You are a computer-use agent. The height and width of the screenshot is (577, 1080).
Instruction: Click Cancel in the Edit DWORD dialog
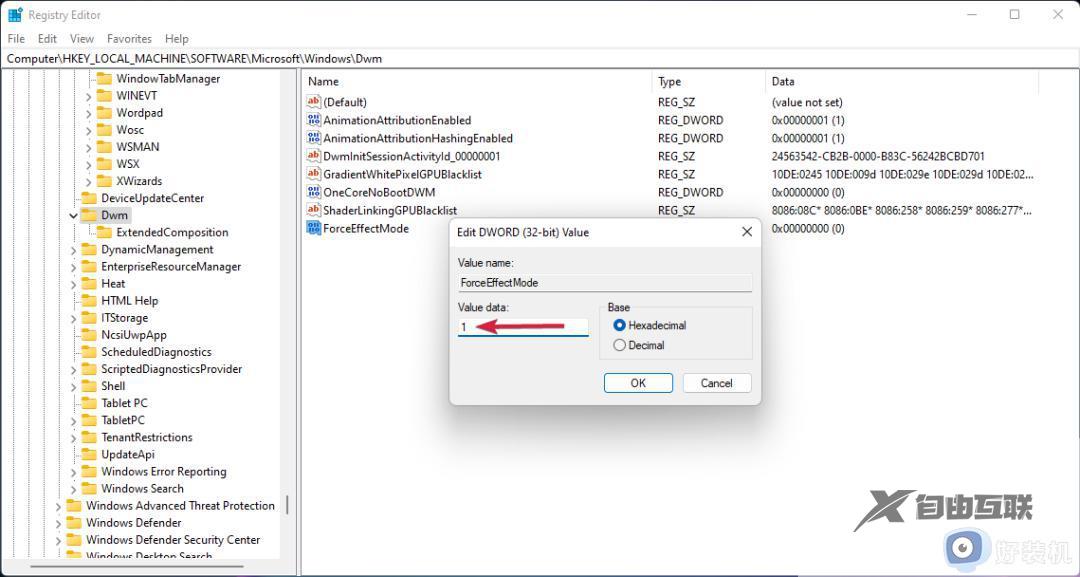tap(717, 382)
